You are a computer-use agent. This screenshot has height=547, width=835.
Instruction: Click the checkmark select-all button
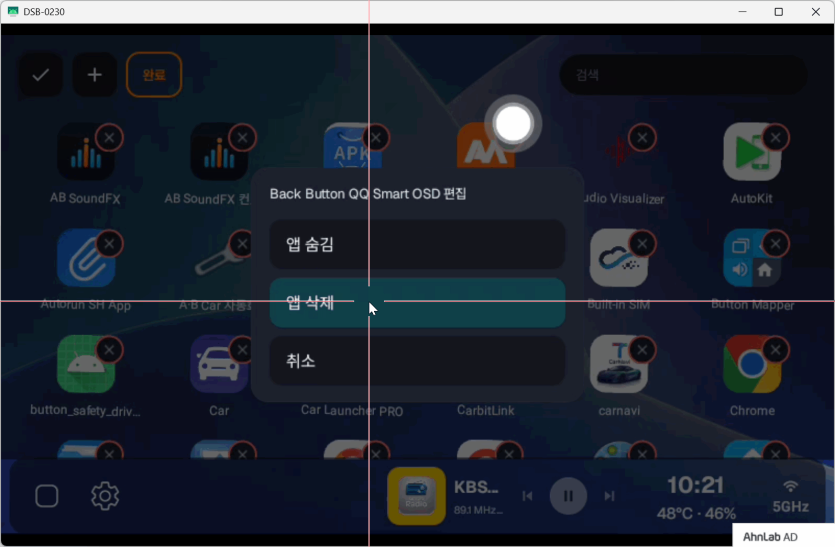pos(41,75)
